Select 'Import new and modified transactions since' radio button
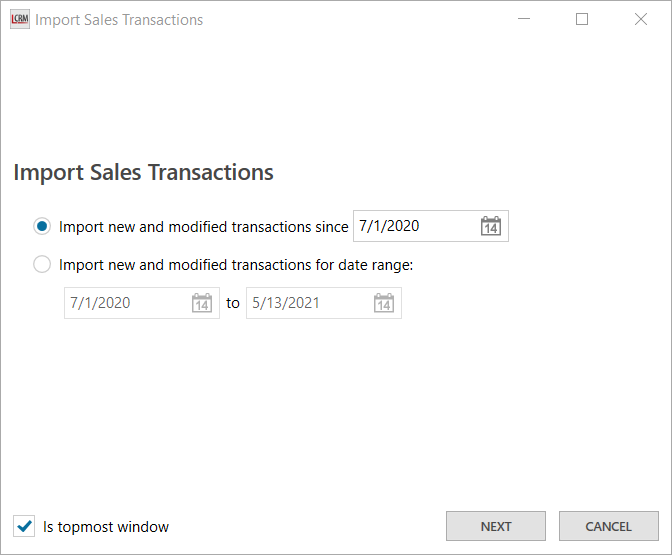Viewport: 672px width, 555px height. pyautogui.click(x=42, y=227)
